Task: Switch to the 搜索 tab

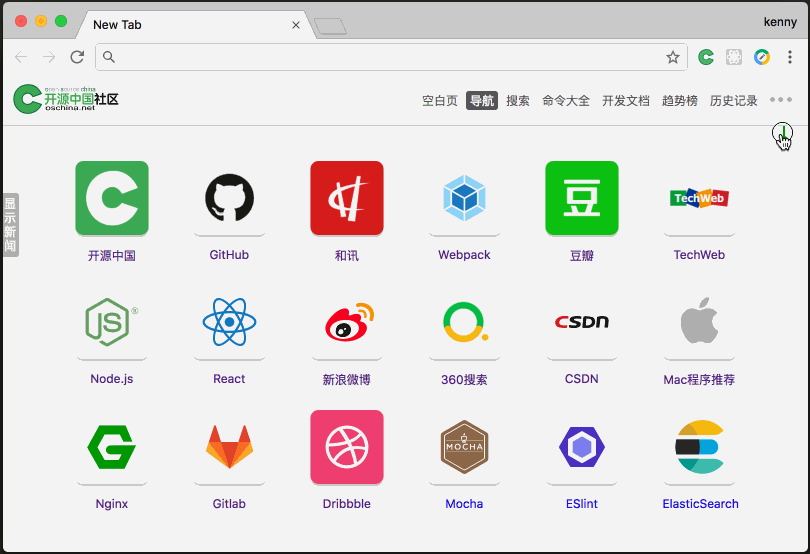Action: pos(518,100)
